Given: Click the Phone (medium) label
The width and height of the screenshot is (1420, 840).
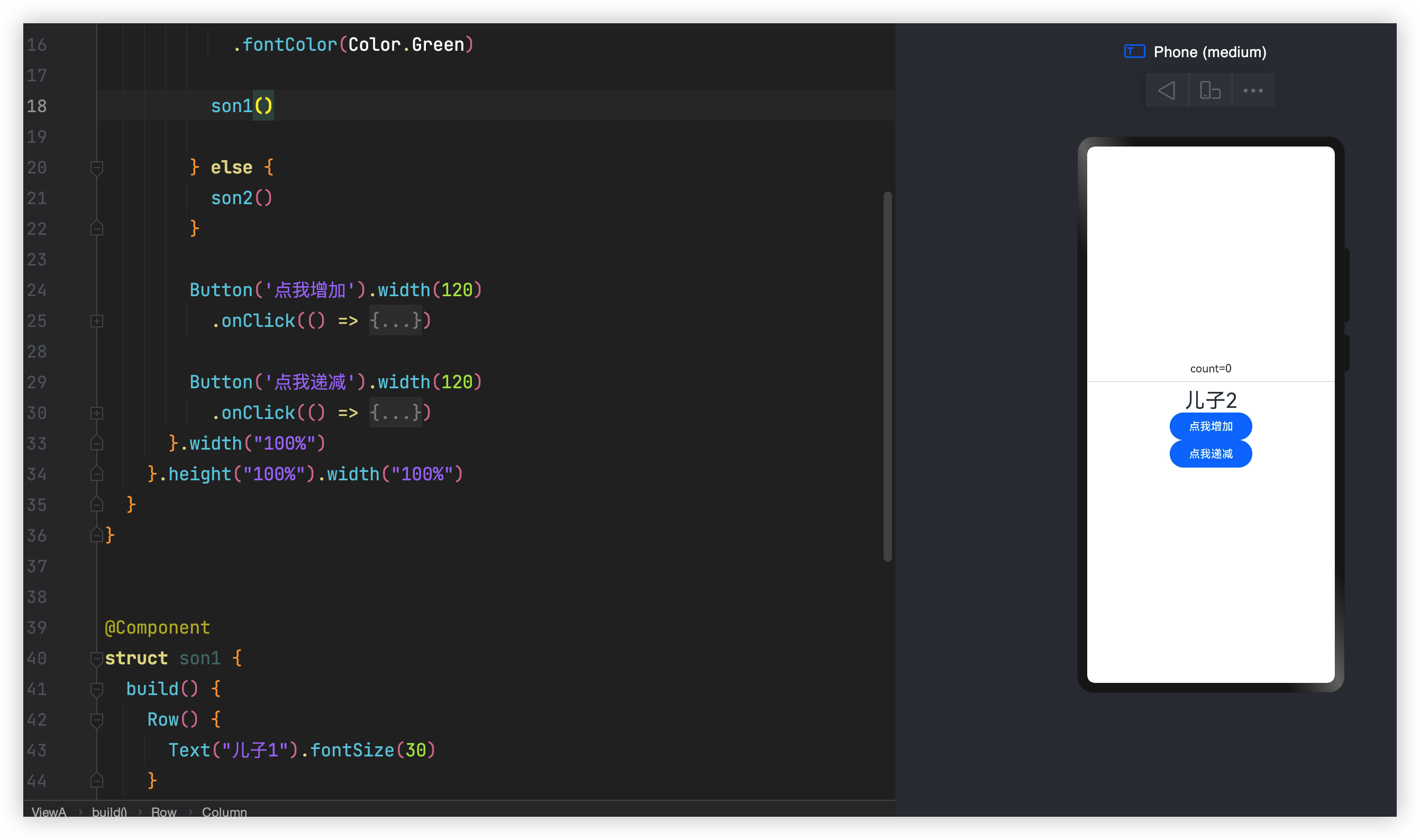Looking at the screenshot, I should [x=1210, y=52].
